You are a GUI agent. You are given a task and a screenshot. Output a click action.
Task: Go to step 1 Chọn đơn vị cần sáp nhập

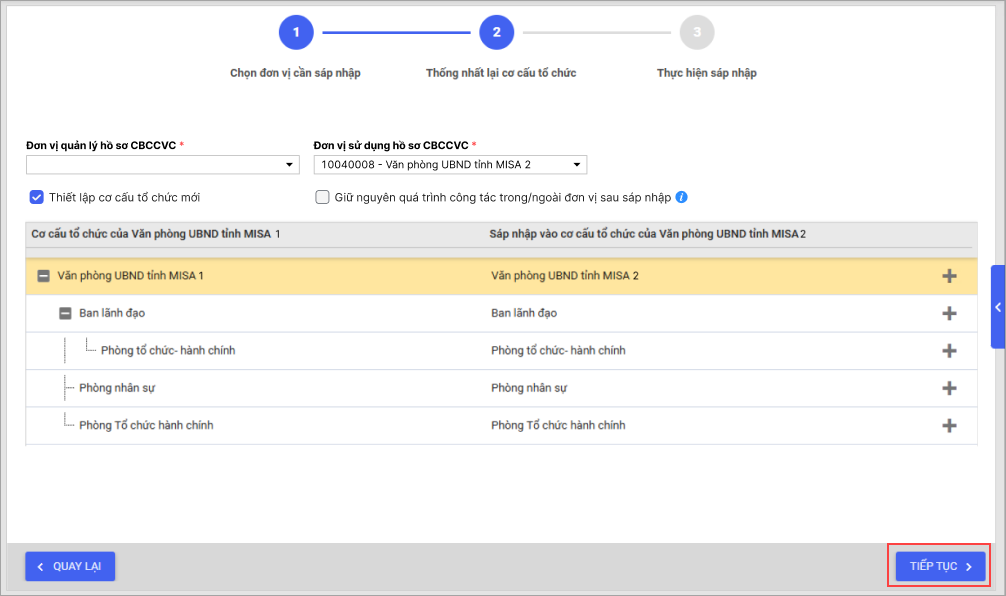[x=296, y=33]
